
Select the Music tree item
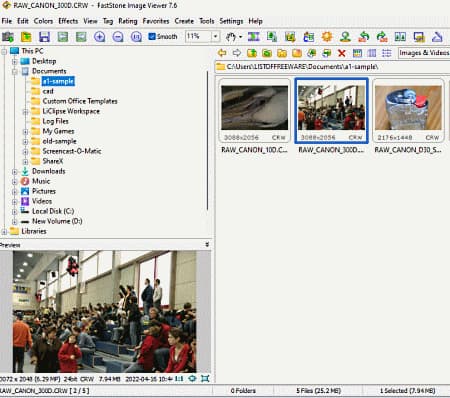[x=41, y=181]
